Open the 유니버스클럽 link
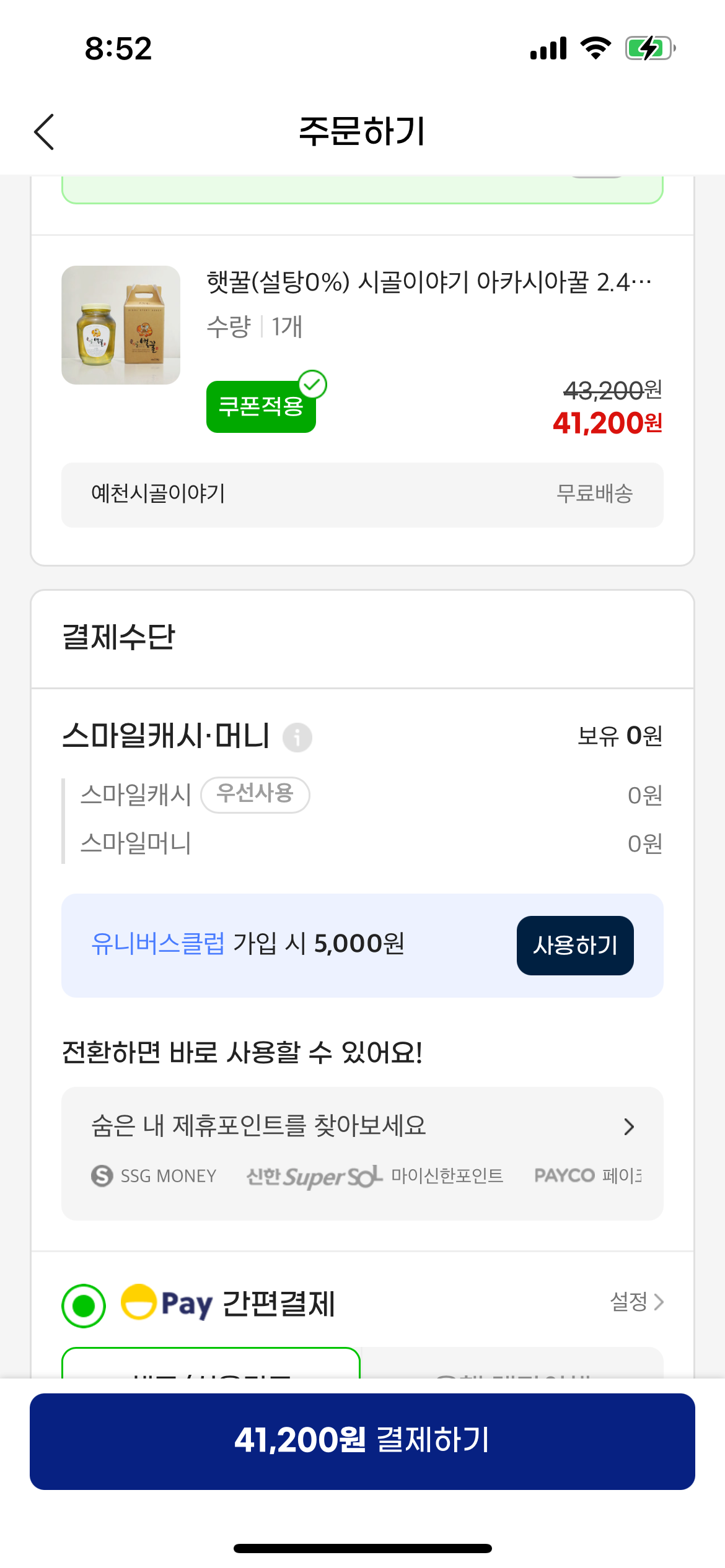This screenshot has width=725, height=1568. pos(157,944)
